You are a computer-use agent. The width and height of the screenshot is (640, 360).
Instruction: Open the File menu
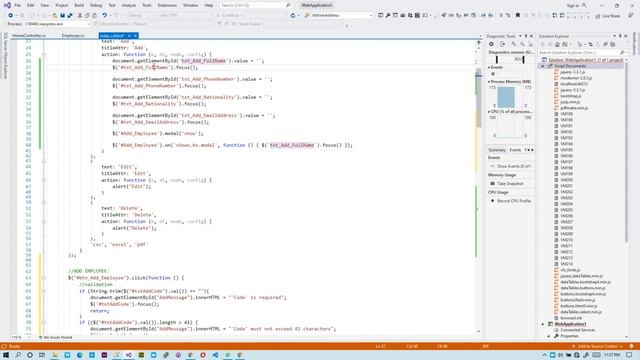pos(18,5)
